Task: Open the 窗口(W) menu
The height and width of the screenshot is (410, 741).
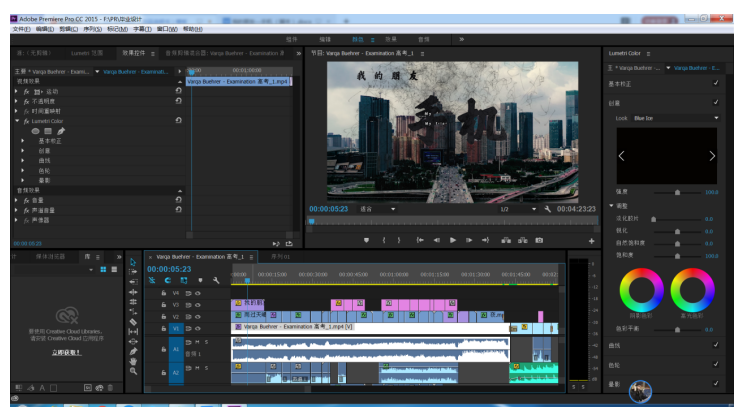Action: [x=167, y=29]
